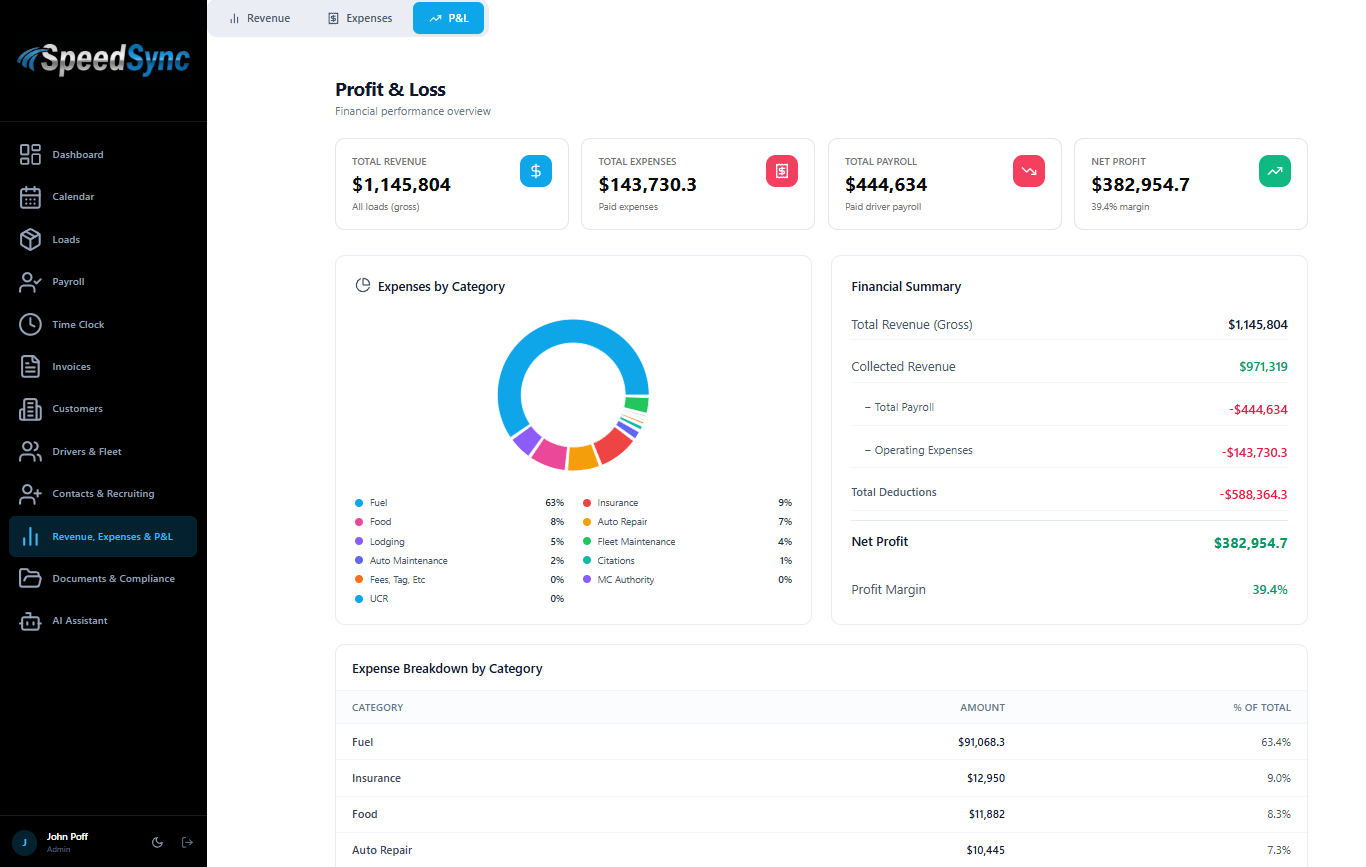Open the Time Clock page link
The image size is (1366, 867).
[x=103, y=324]
